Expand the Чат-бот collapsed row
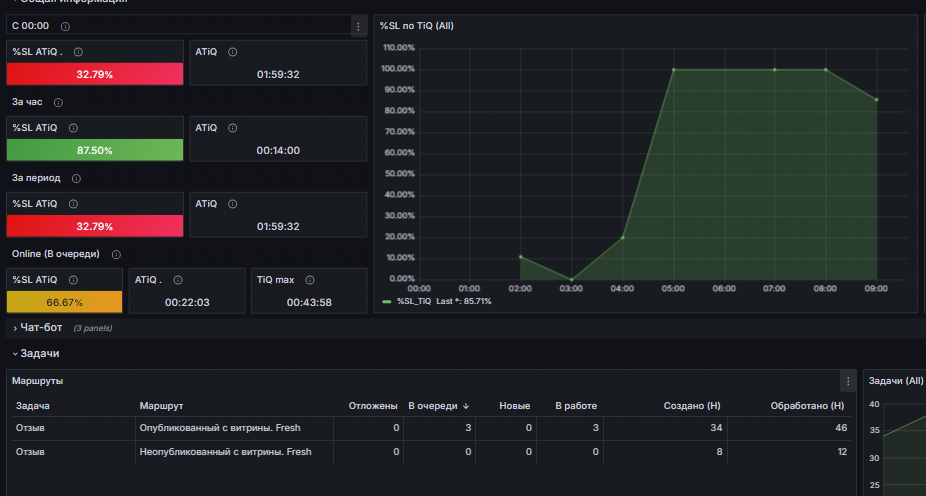This screenshot has height=496, width=926. pos(41,328)
